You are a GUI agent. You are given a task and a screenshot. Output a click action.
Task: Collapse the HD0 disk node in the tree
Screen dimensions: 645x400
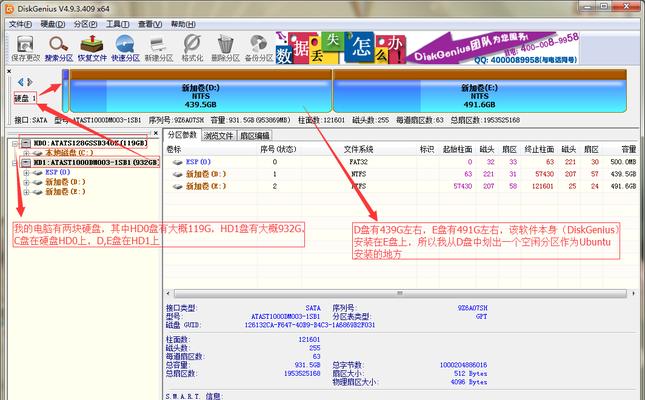pyautogui.click(x=15, y=144)
